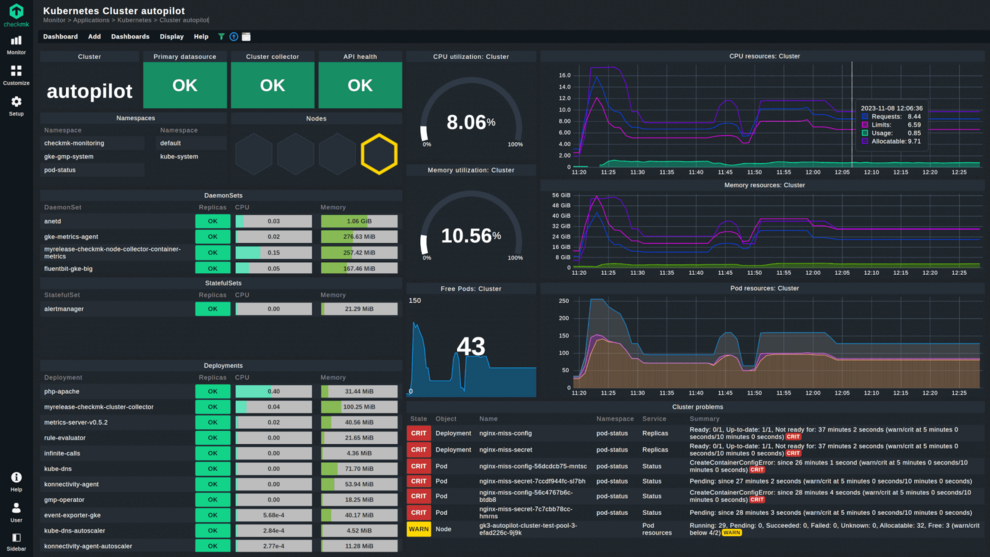The height and width of the screenshot is (557, 990).
Task: Open the Help menu in menu bar
Action: pos(201,37)
